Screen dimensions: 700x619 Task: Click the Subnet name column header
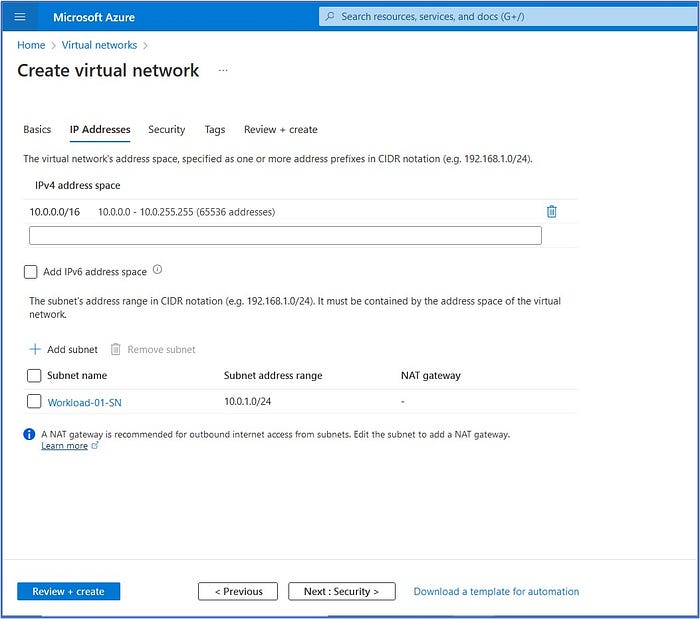click(x=77, y=375)
